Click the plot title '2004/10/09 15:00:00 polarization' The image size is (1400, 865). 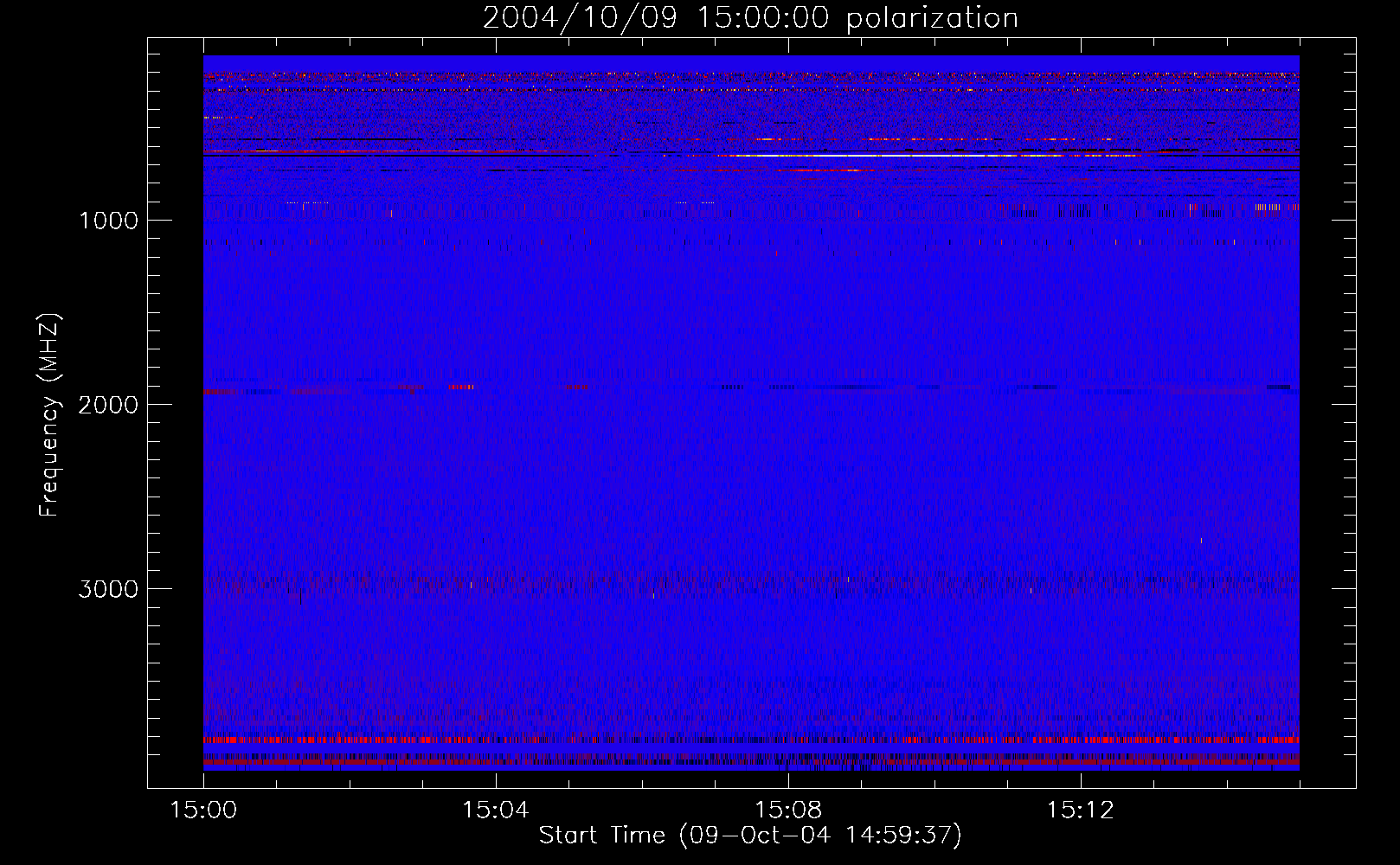(750, 18)
